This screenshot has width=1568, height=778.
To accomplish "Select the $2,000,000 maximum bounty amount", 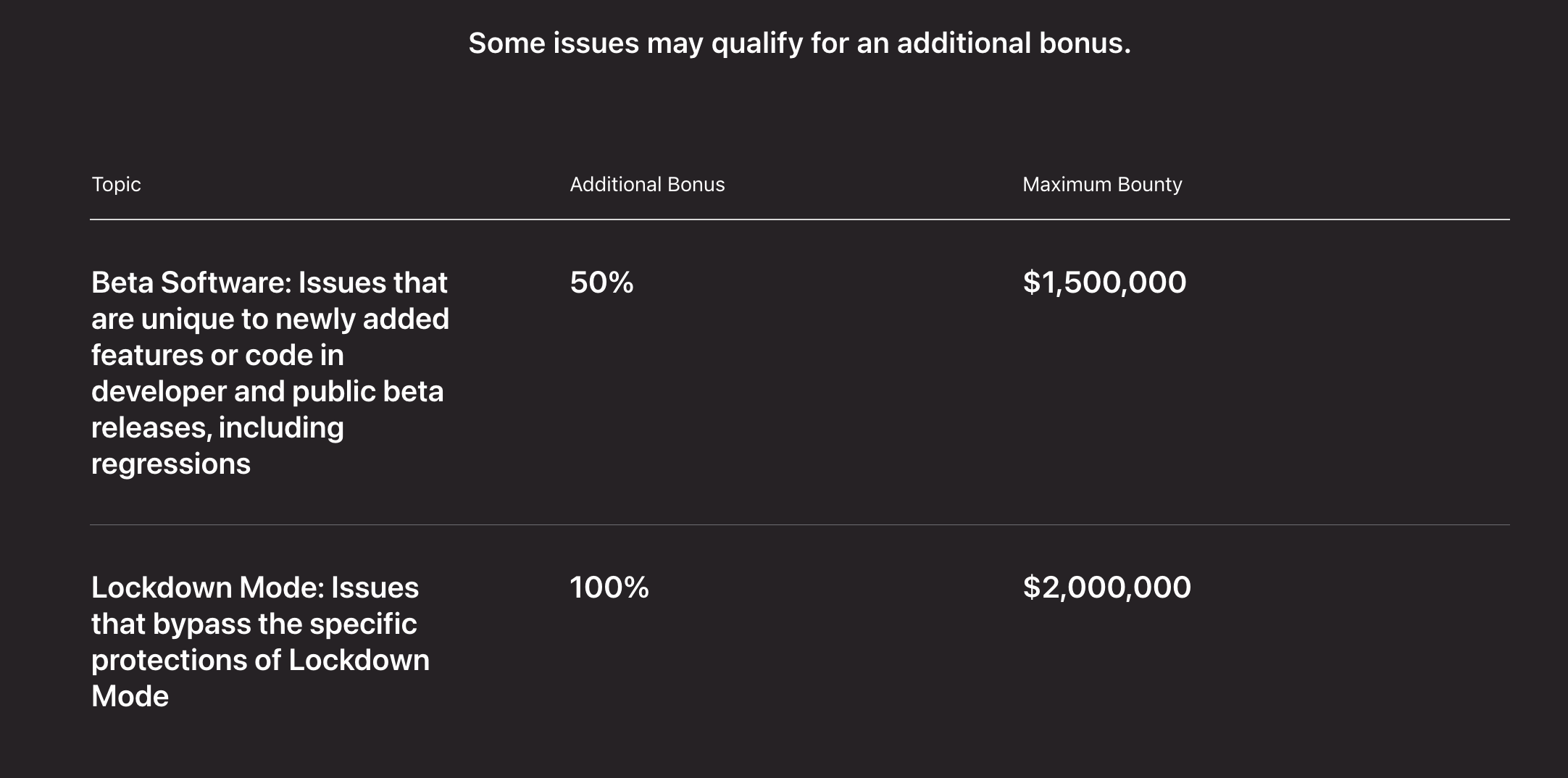I will pos(1106,587).
